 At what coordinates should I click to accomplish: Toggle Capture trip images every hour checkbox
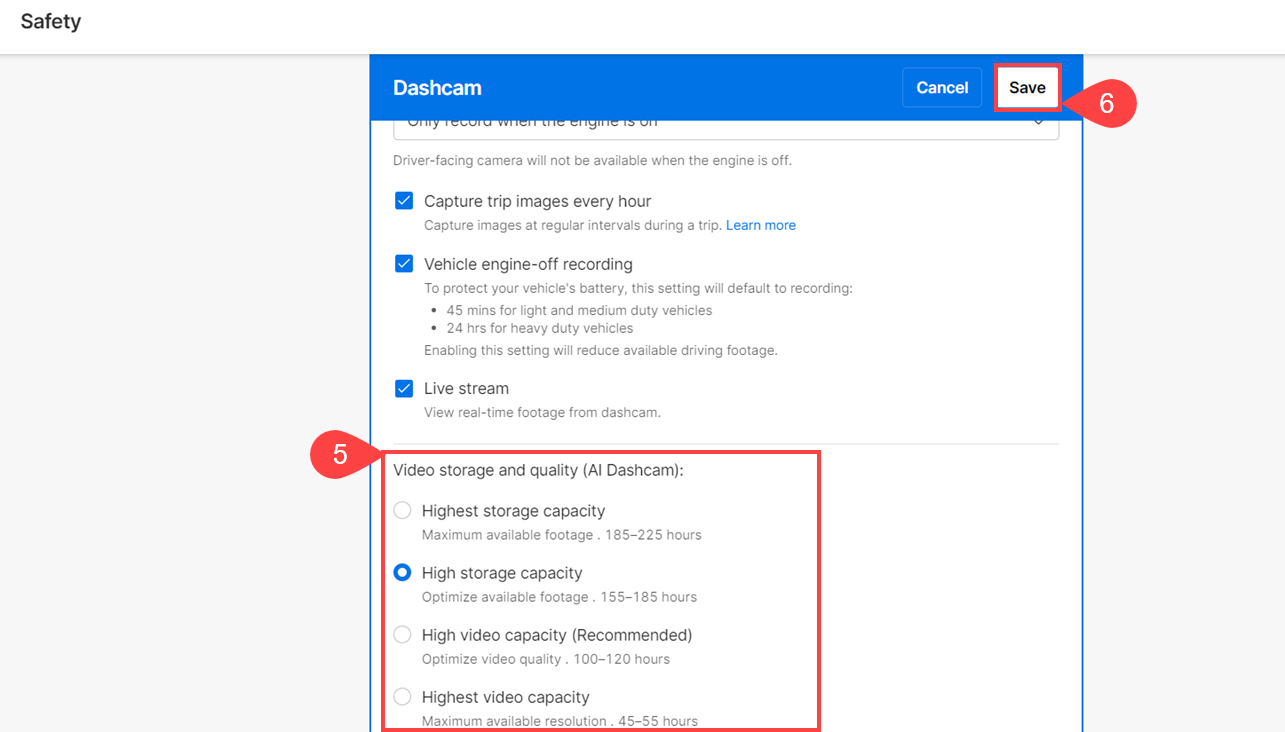tap(404, 201)
